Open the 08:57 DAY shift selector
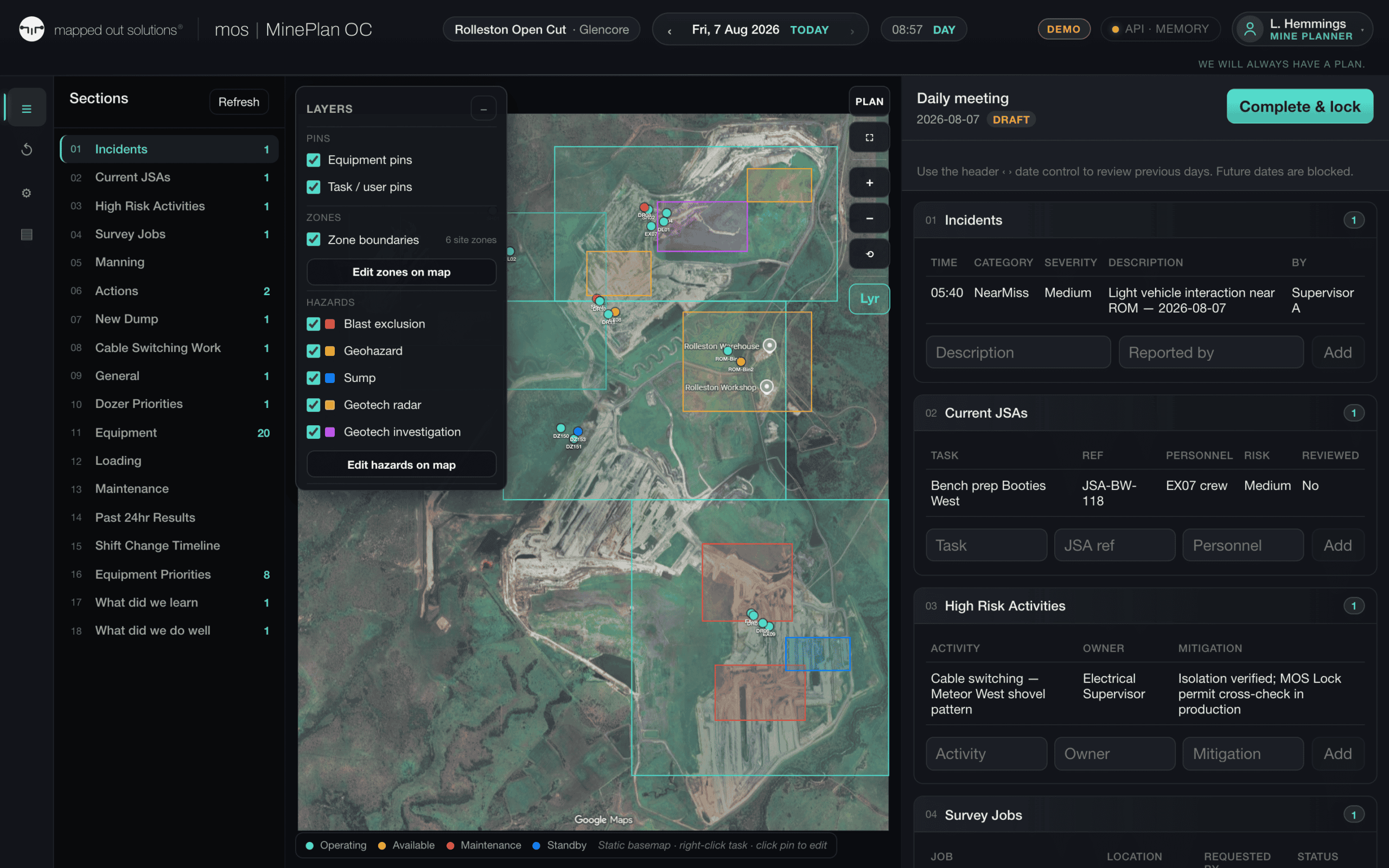 click(x=923, y=29)
